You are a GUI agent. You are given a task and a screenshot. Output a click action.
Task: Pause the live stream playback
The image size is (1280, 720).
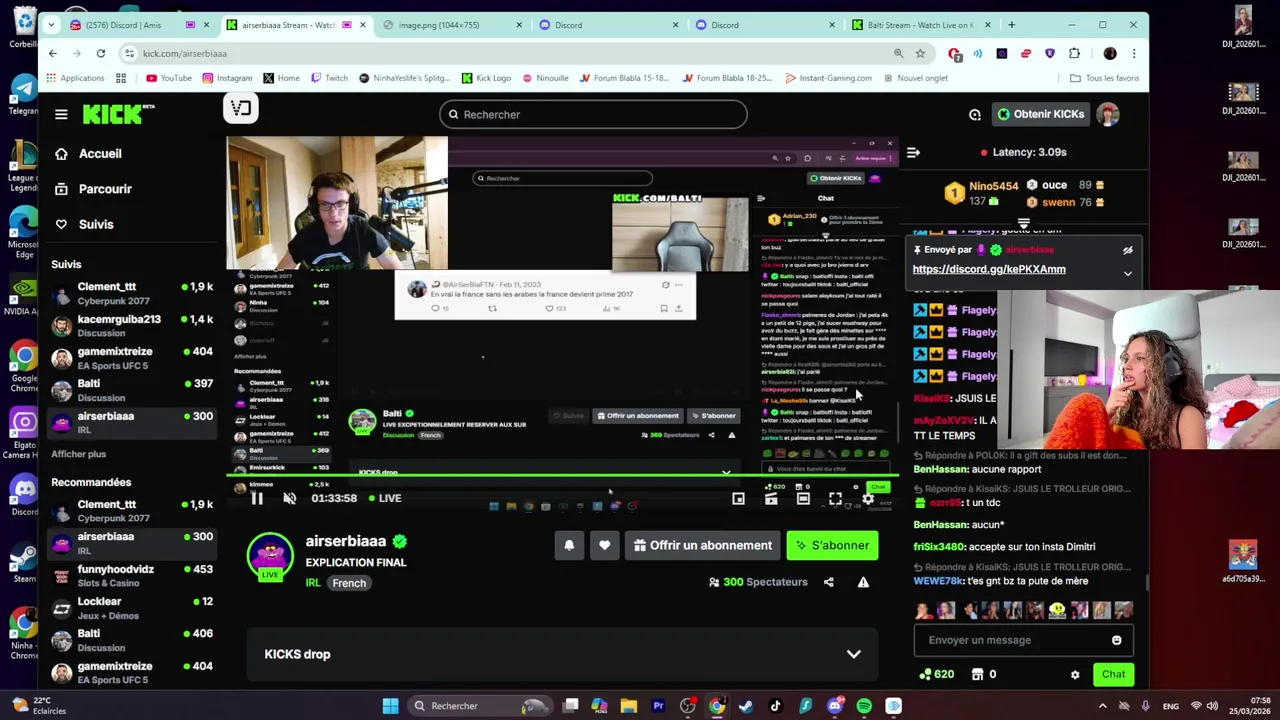point(257,498)
